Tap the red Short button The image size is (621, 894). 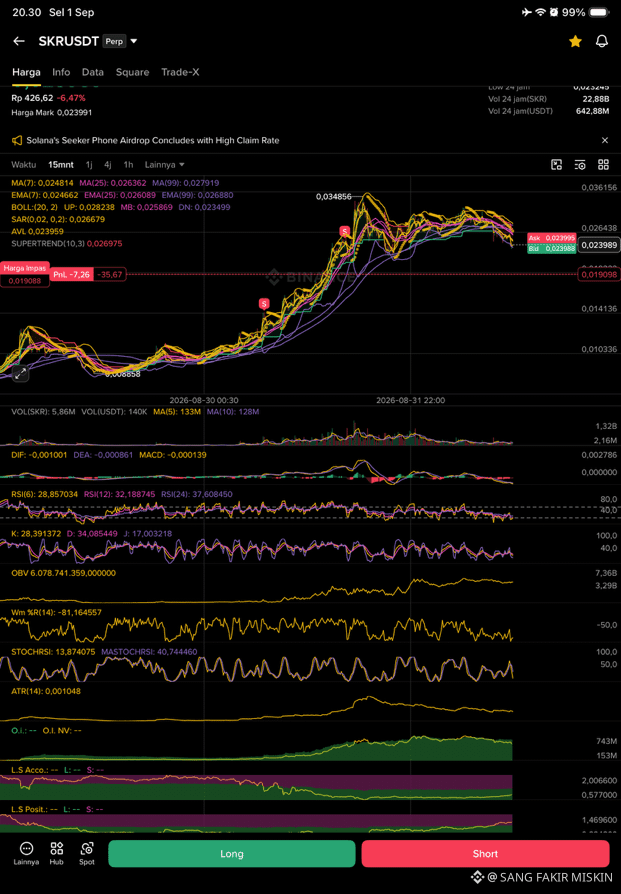[485, 854]
